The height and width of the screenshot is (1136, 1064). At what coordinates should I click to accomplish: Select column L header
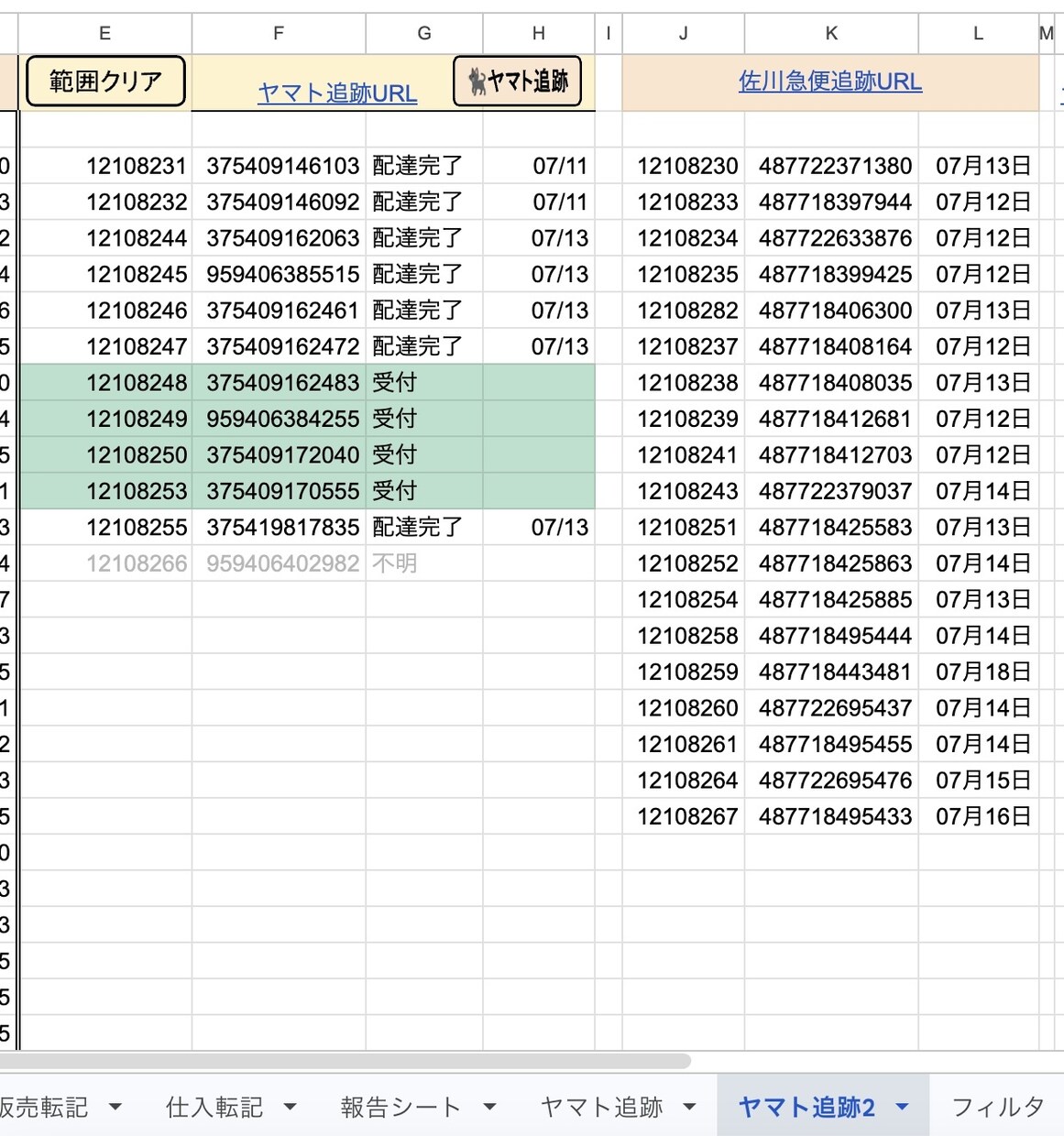979,34
